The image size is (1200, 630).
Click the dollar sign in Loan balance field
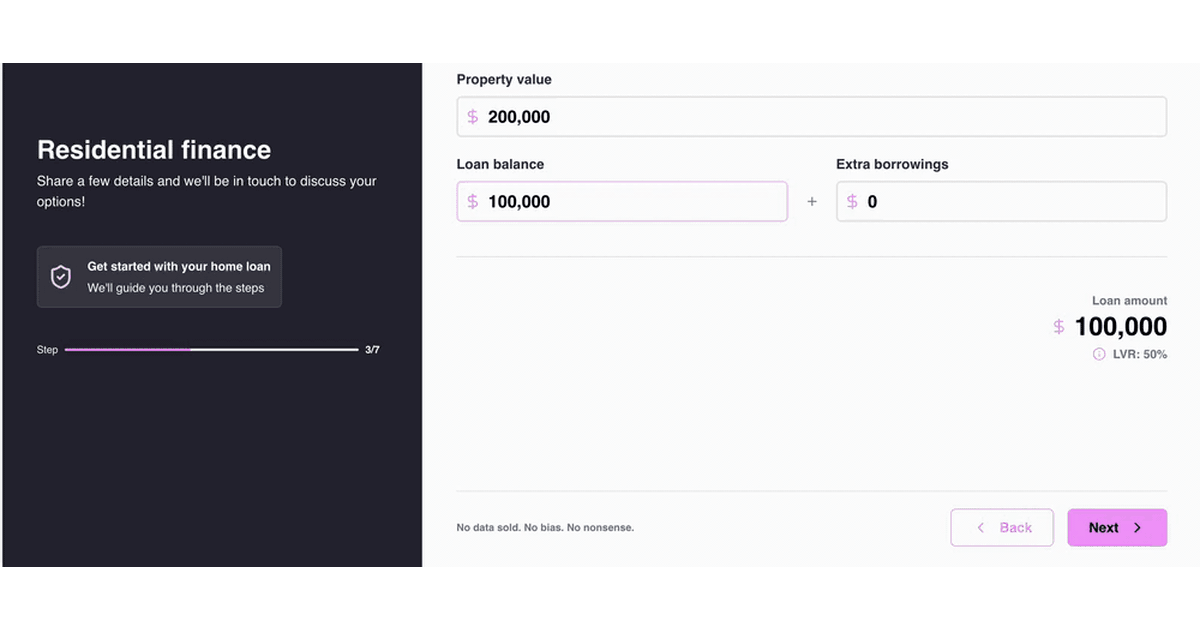tap(473, 202)
